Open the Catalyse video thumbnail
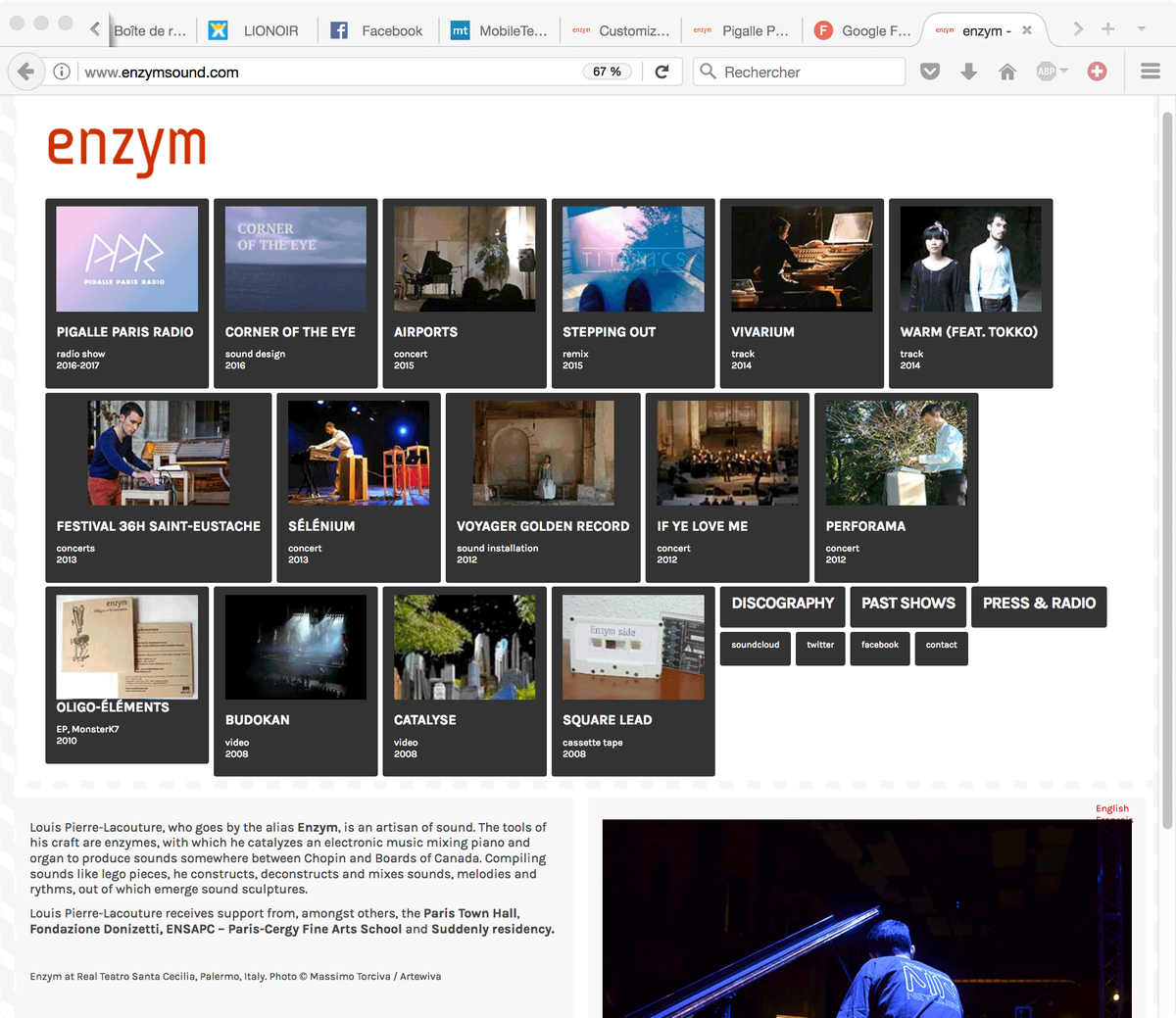 [x=465, y=647]
